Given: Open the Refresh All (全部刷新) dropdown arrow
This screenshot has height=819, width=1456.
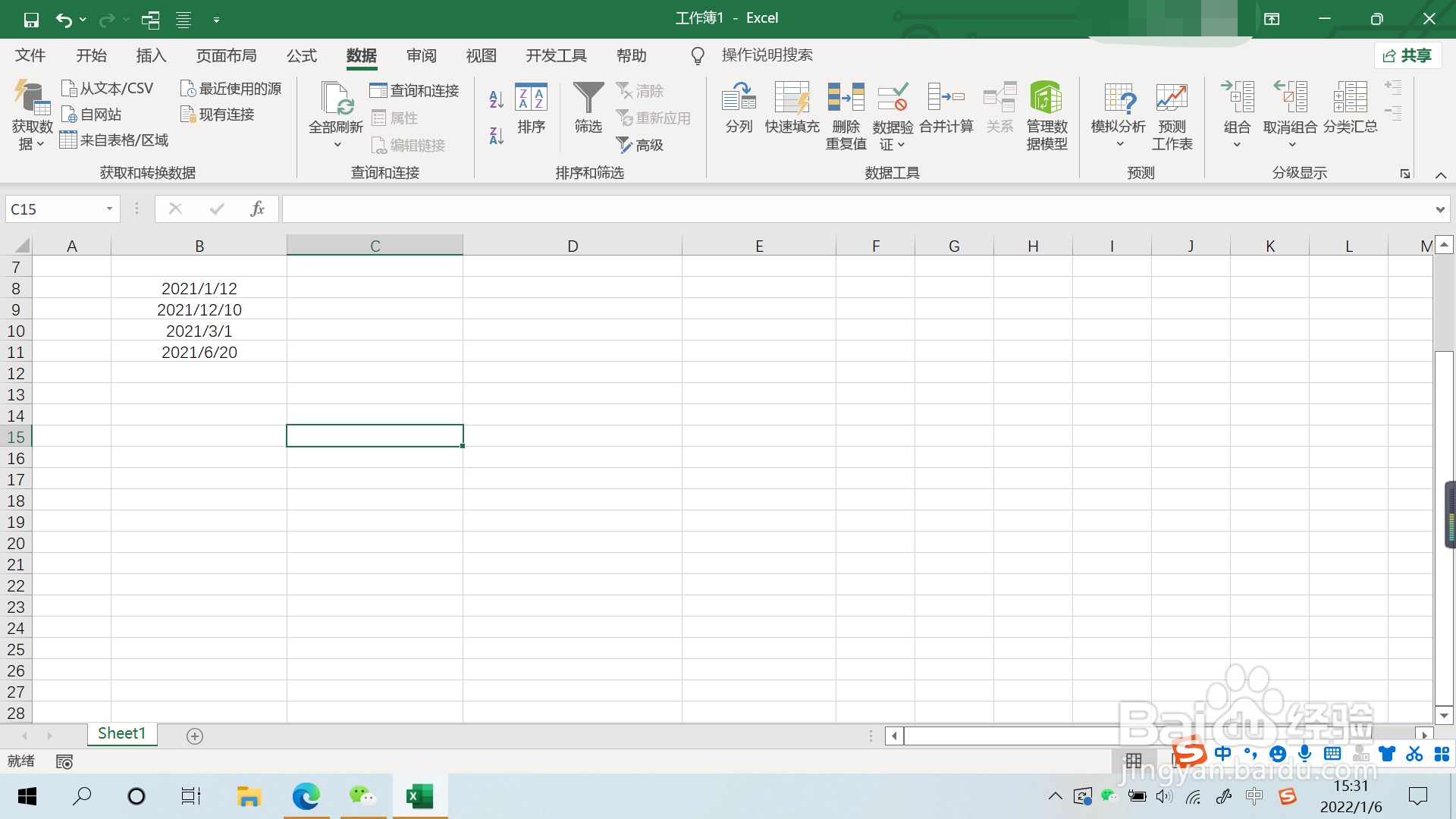Looking at the screenshot, I should (337, 145).
